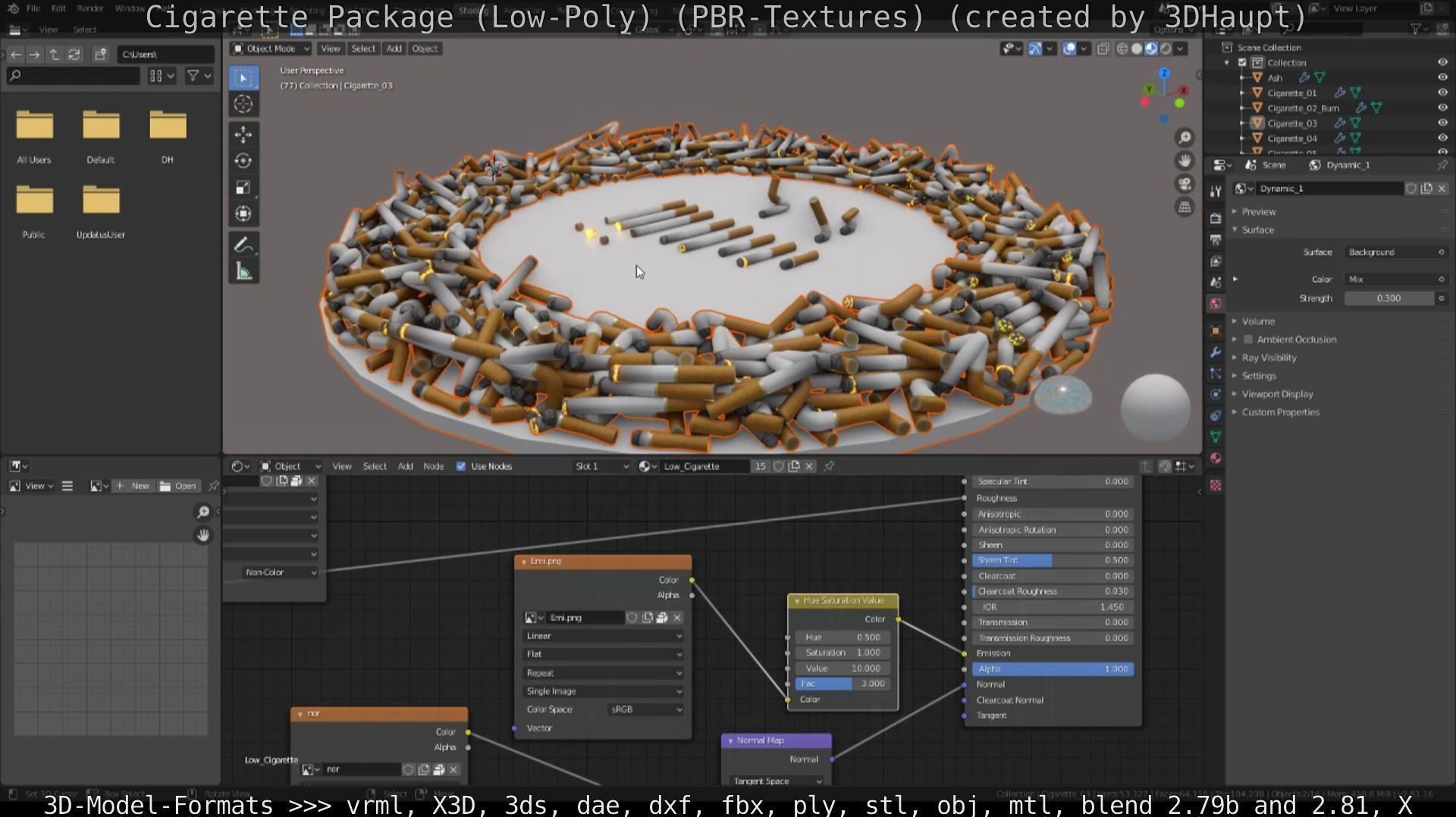Unlink the Low_Cigarette material with X
The height and width of the screenshot is (817, 1456).
coord(809,466)
